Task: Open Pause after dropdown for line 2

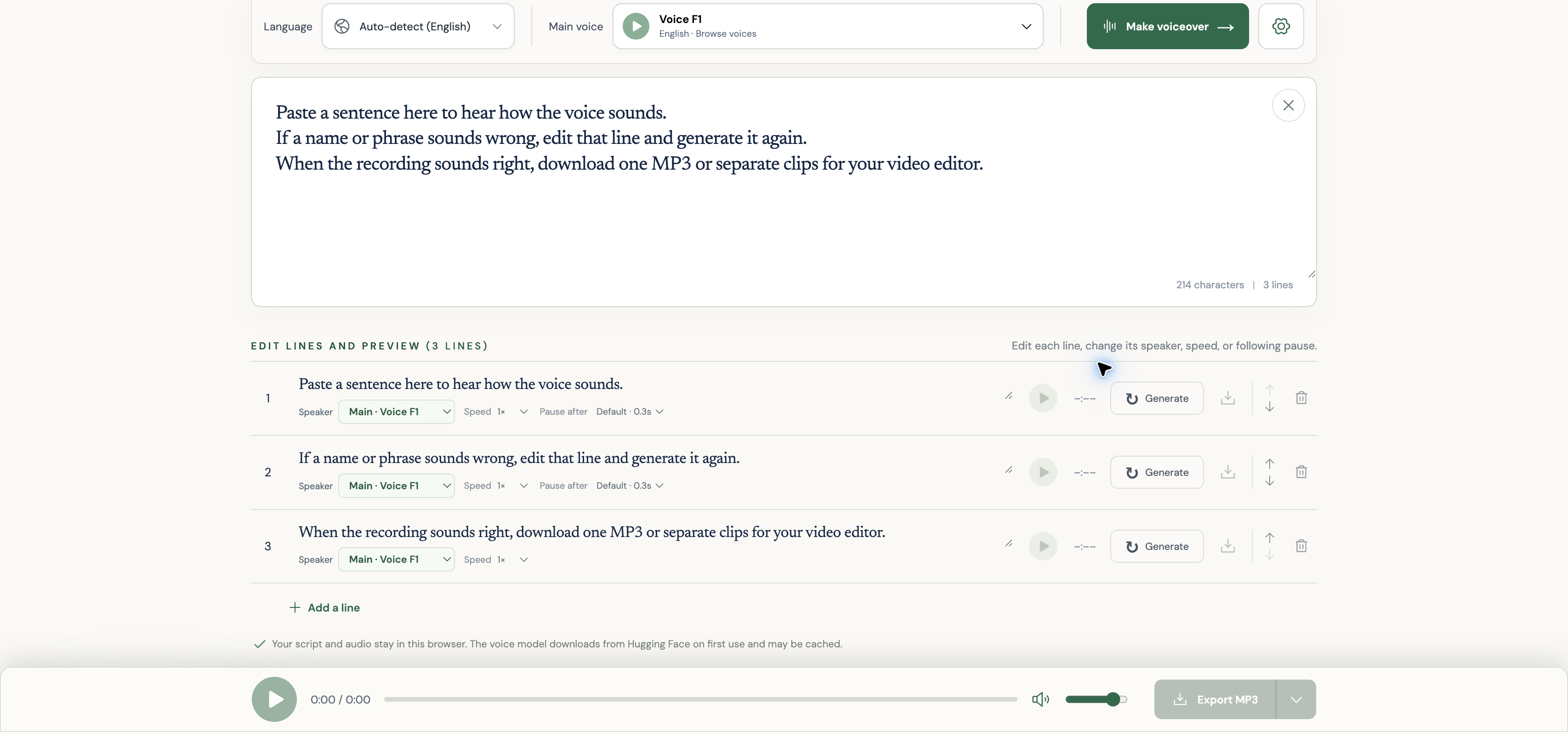Action: click(x=630, y=486)
